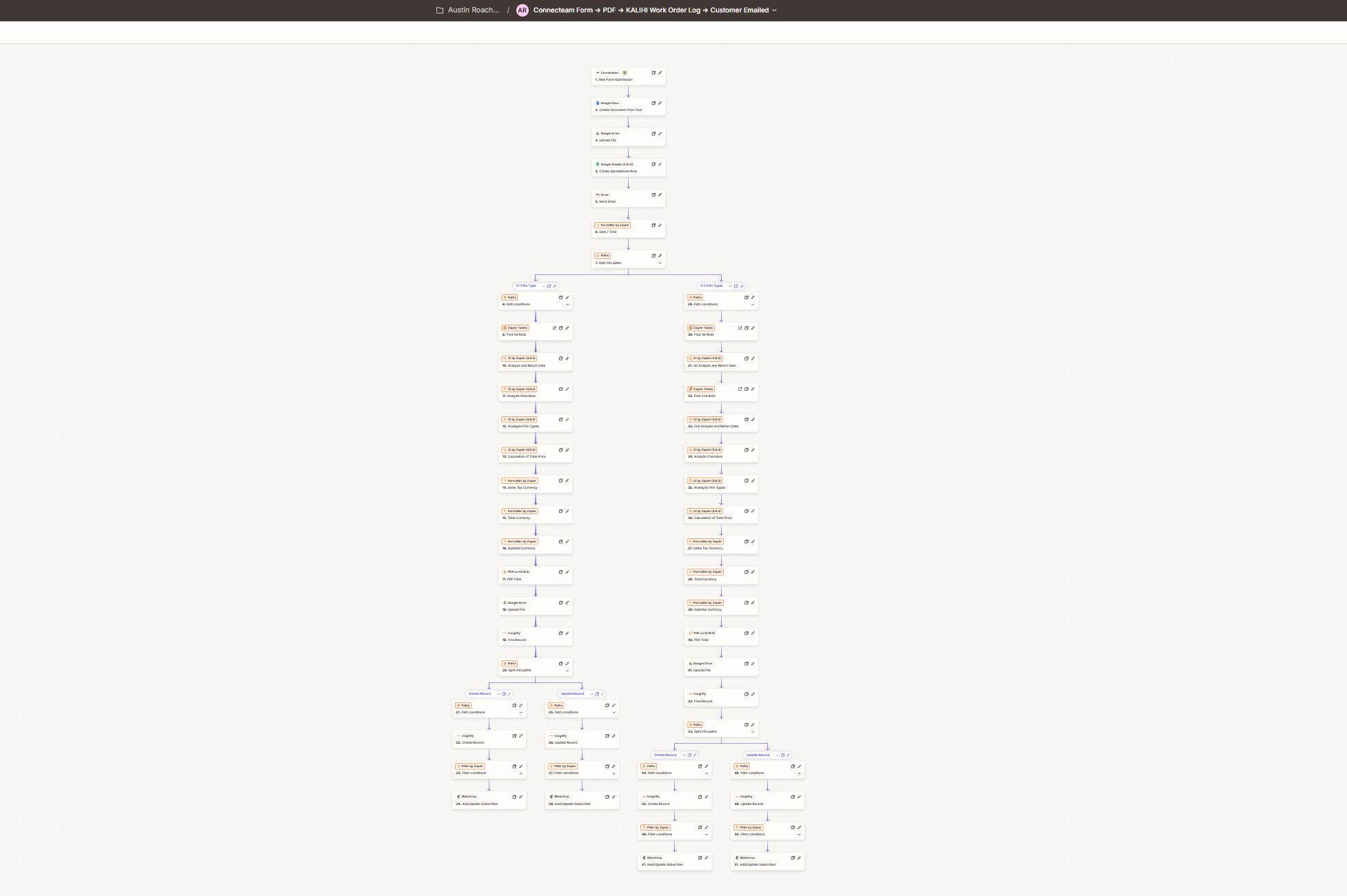The width and height of the screenshot is (1347, 896).
Task: Click the edit pencil on step 40 PDF Filler
Action: [x=753, y=633]
